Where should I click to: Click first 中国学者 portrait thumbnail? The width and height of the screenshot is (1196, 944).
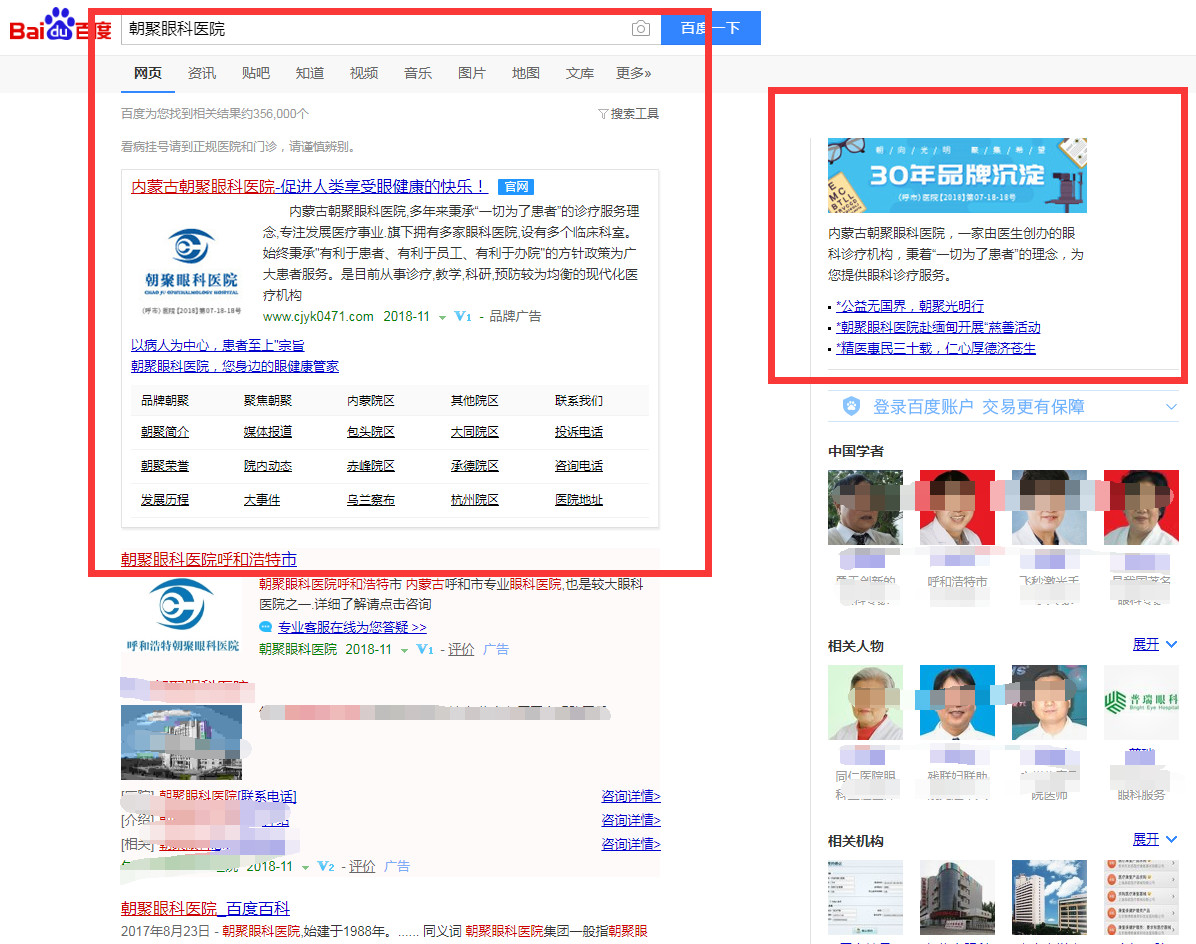[865, 507]
